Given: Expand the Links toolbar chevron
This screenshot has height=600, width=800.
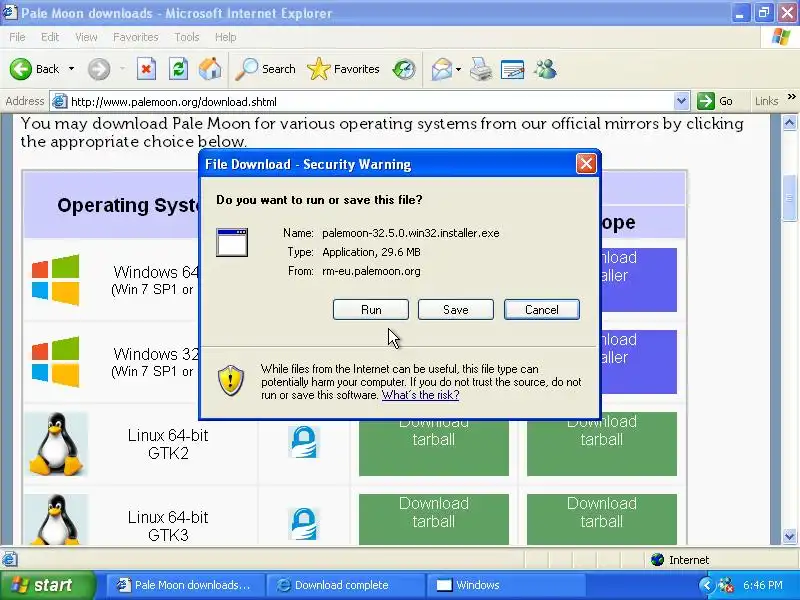Looking at the screenshot, I should point(791,96).
